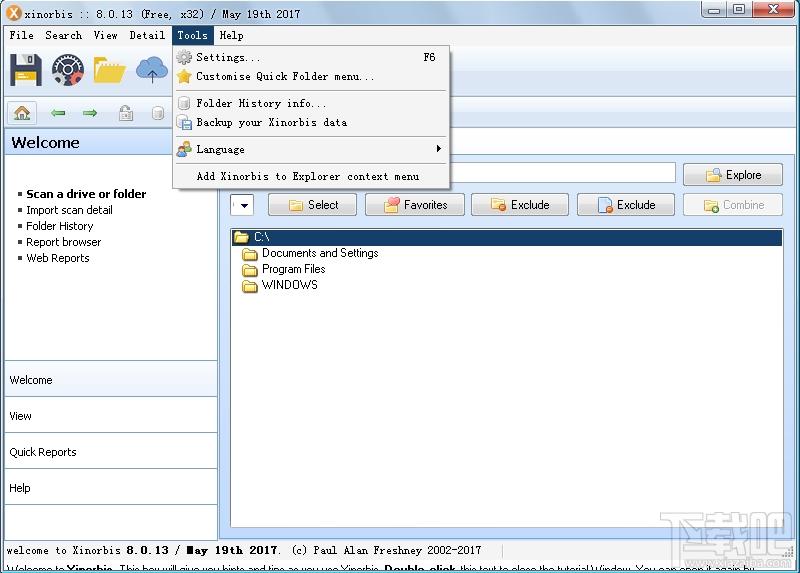
Task: Click the Documents and Settings folder icon
Action: [249, 254]
